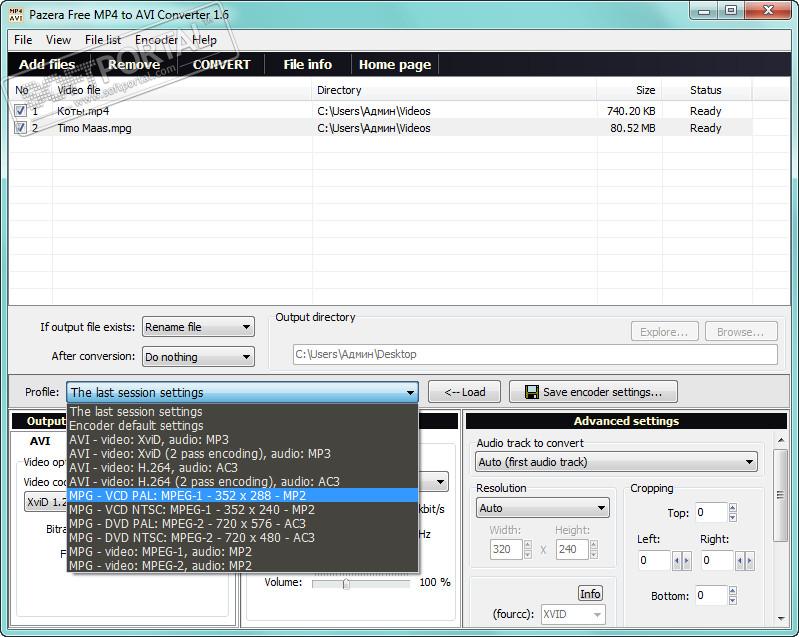Click Right cropping increase arrow

pos(749,561)
